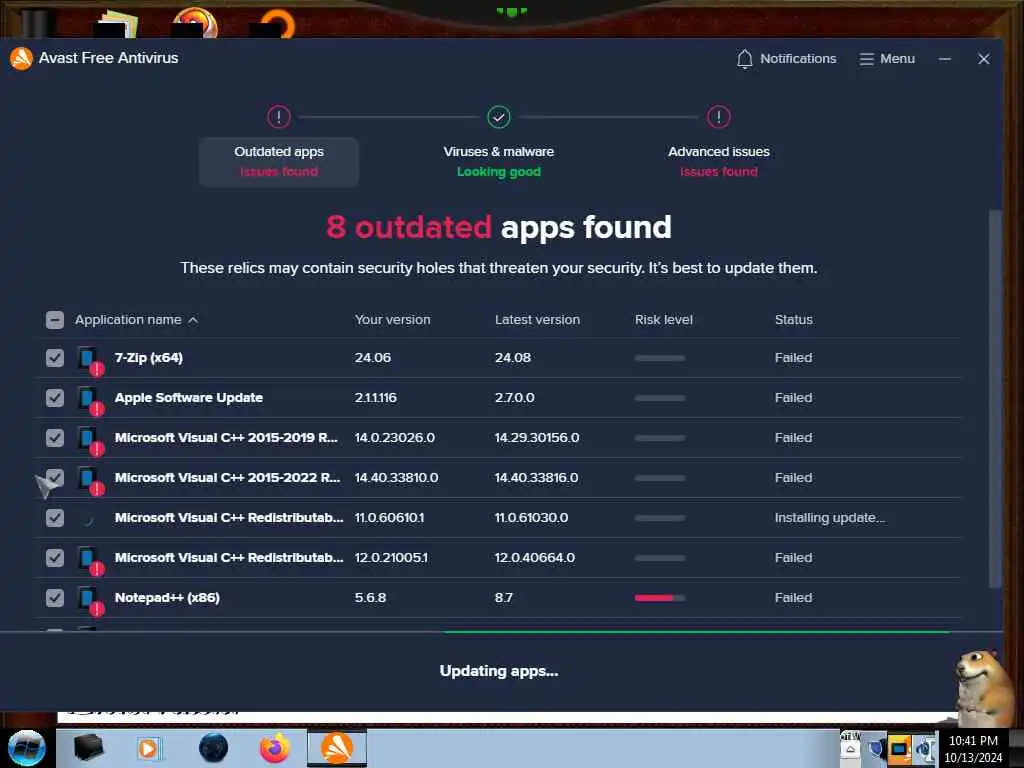Click Microsoft Visual C++ 2015-2022 R... name
1024x768 pixels.
(x=227, y=477)
